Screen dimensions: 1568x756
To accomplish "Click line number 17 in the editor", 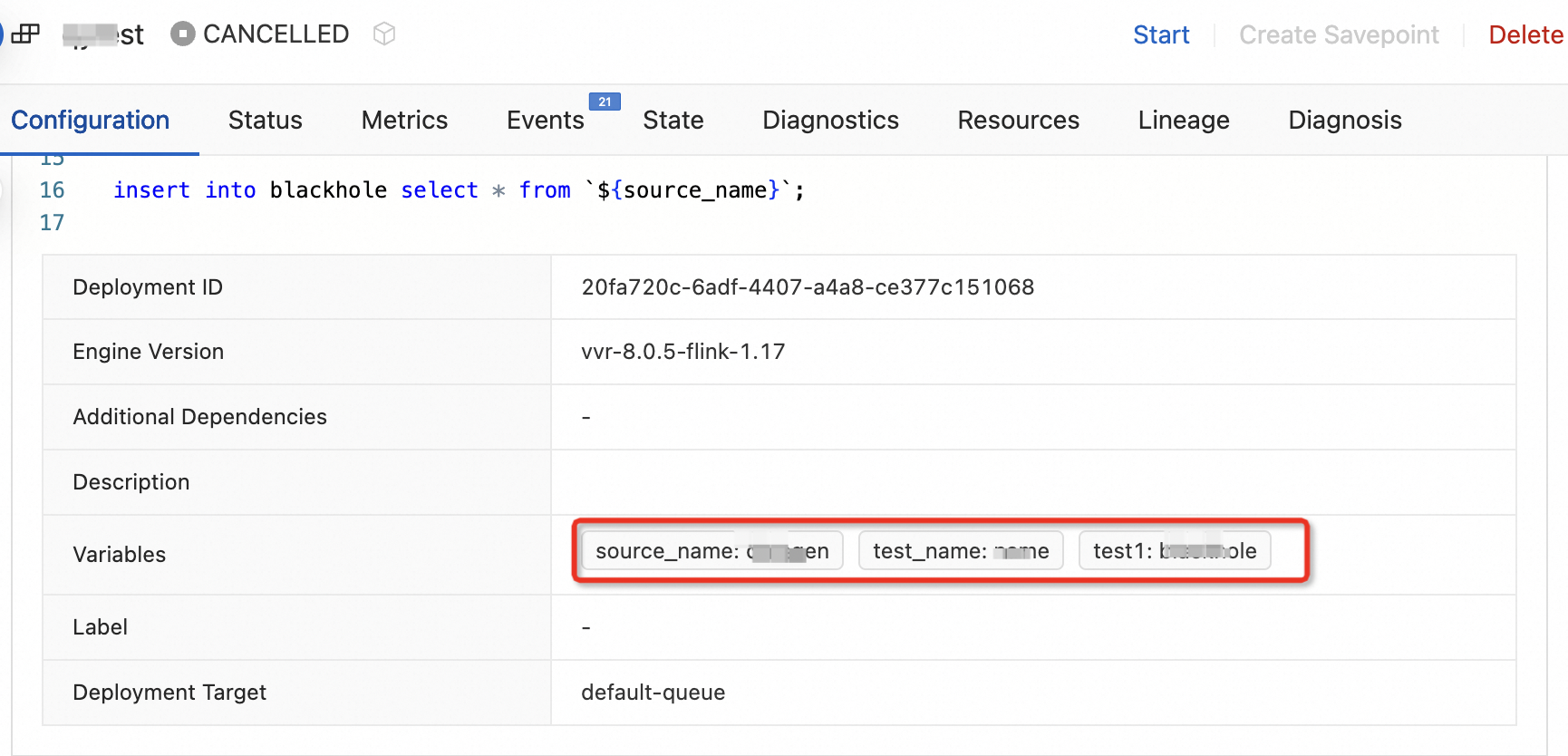I will click(53, 223).
